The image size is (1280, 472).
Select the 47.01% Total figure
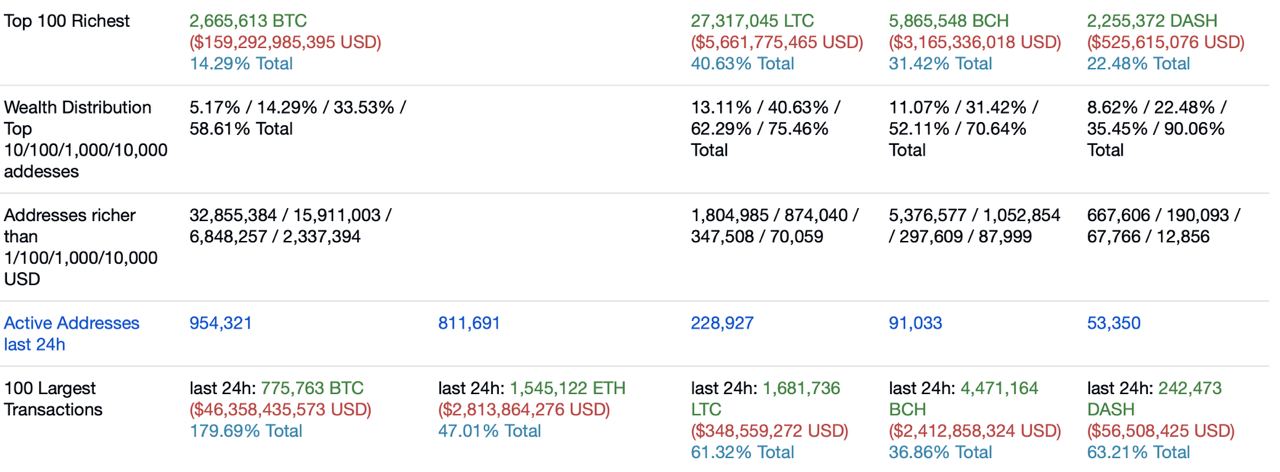(490, 431)
